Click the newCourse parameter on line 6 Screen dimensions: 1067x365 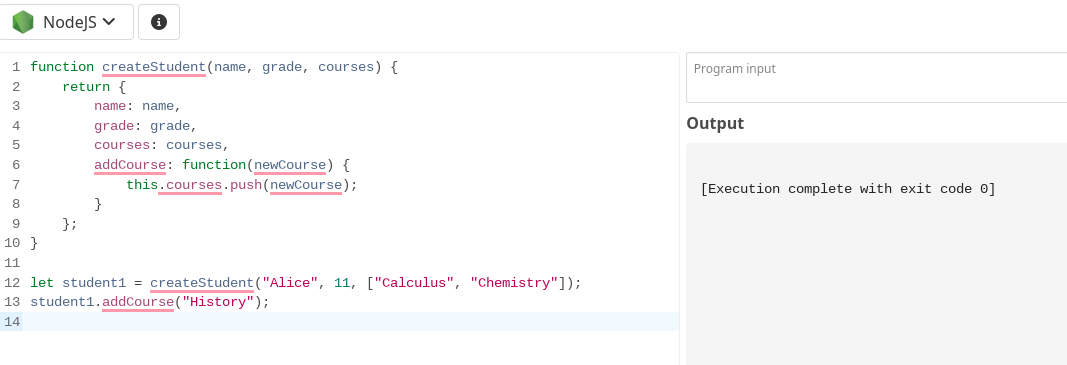coord(290,165)
